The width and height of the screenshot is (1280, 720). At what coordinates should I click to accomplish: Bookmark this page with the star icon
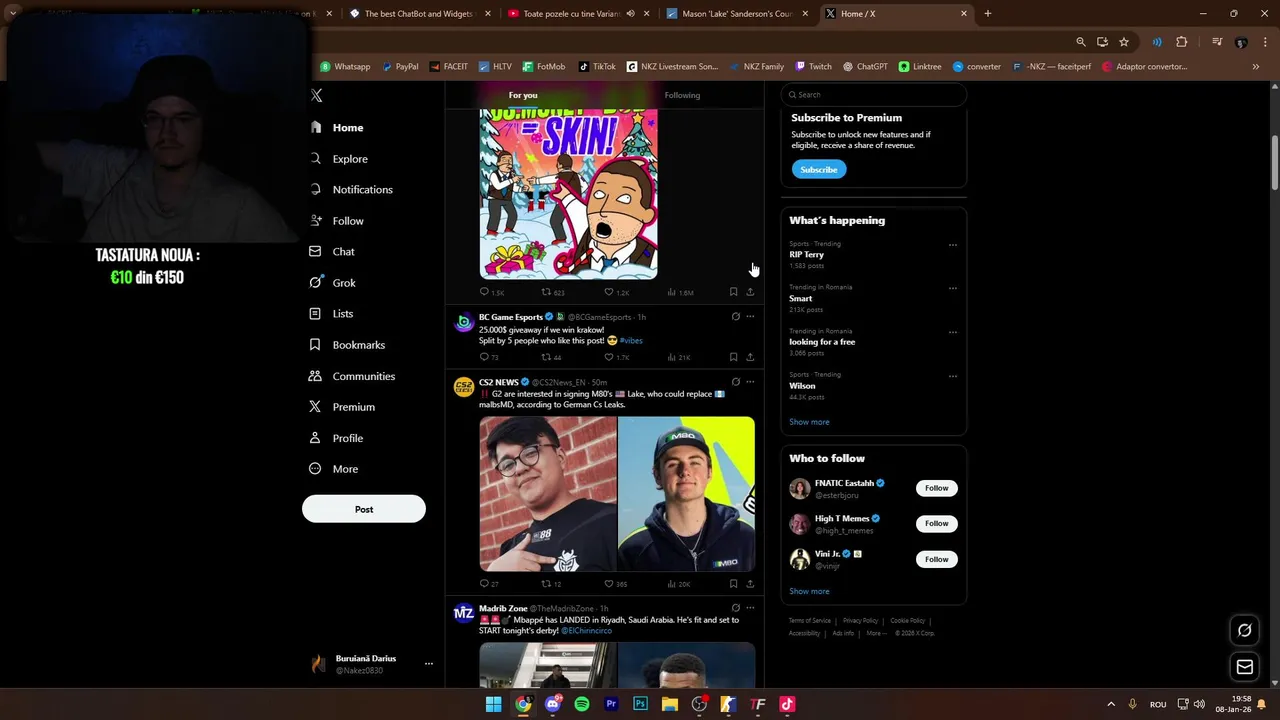pyautogui.click(x=1124, y=42)
